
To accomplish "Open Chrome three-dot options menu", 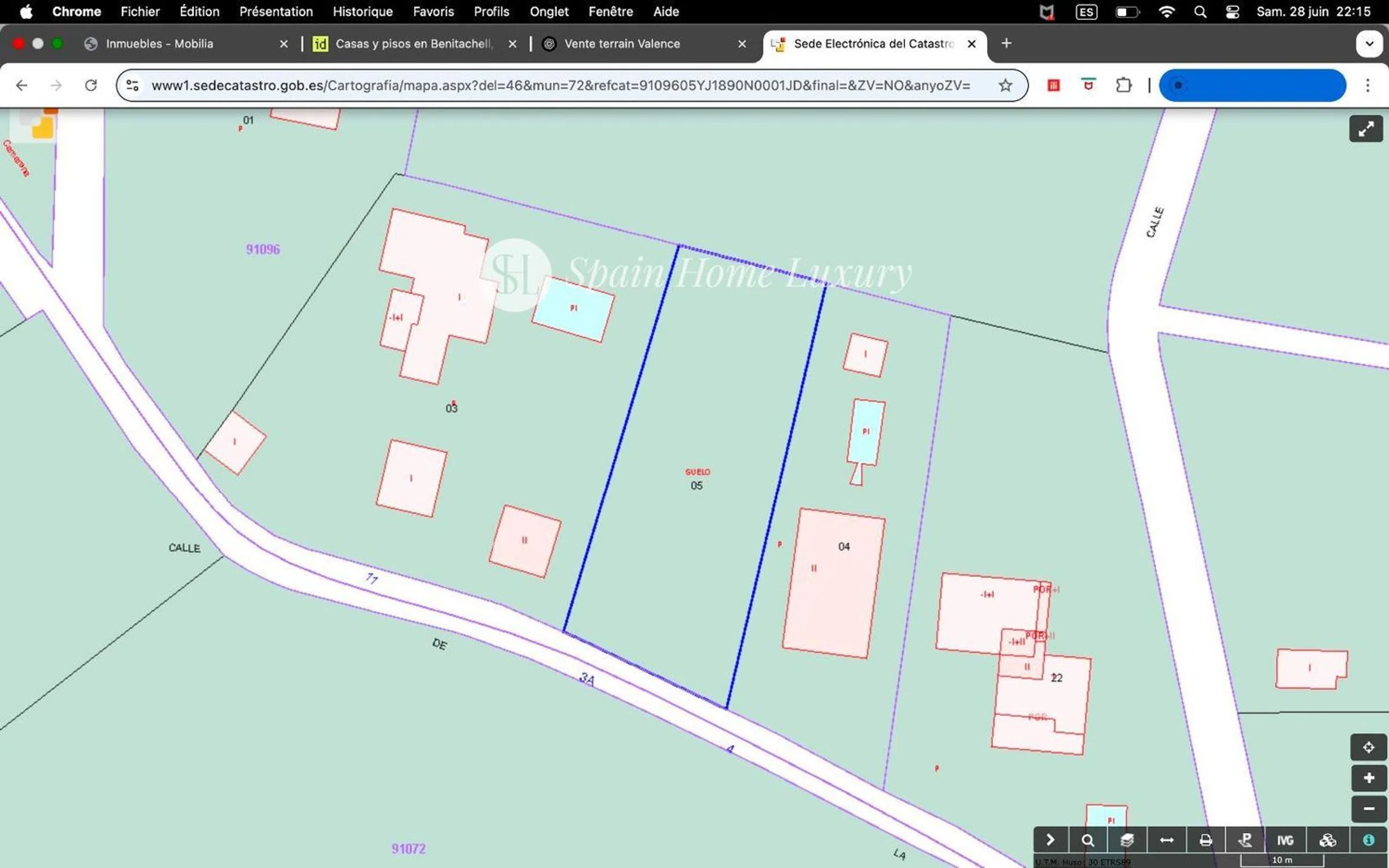I will (x=1368, y=86).
